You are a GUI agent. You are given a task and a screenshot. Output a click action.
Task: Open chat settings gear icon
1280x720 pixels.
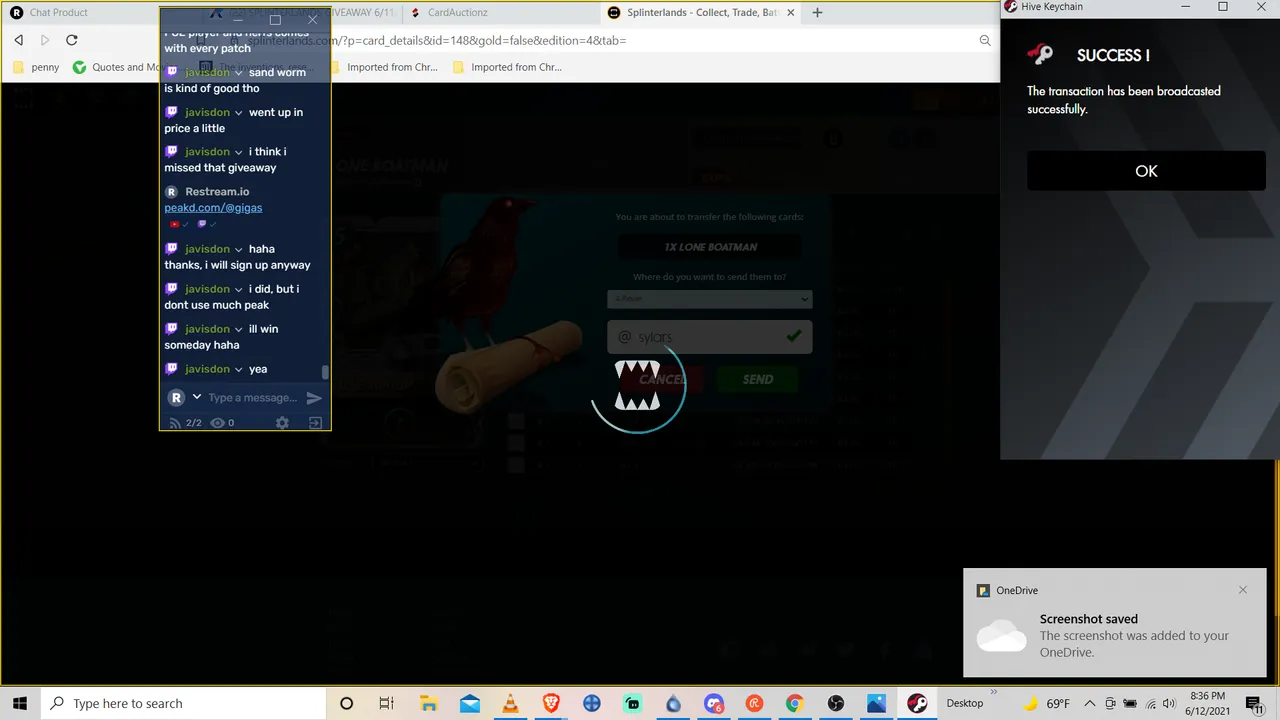(x=282, y=423)
